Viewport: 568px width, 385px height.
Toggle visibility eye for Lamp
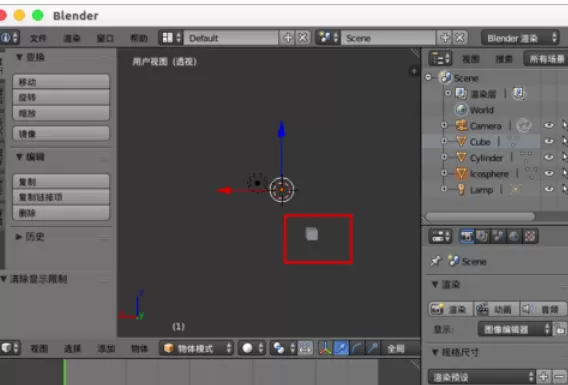coord(549,189)
